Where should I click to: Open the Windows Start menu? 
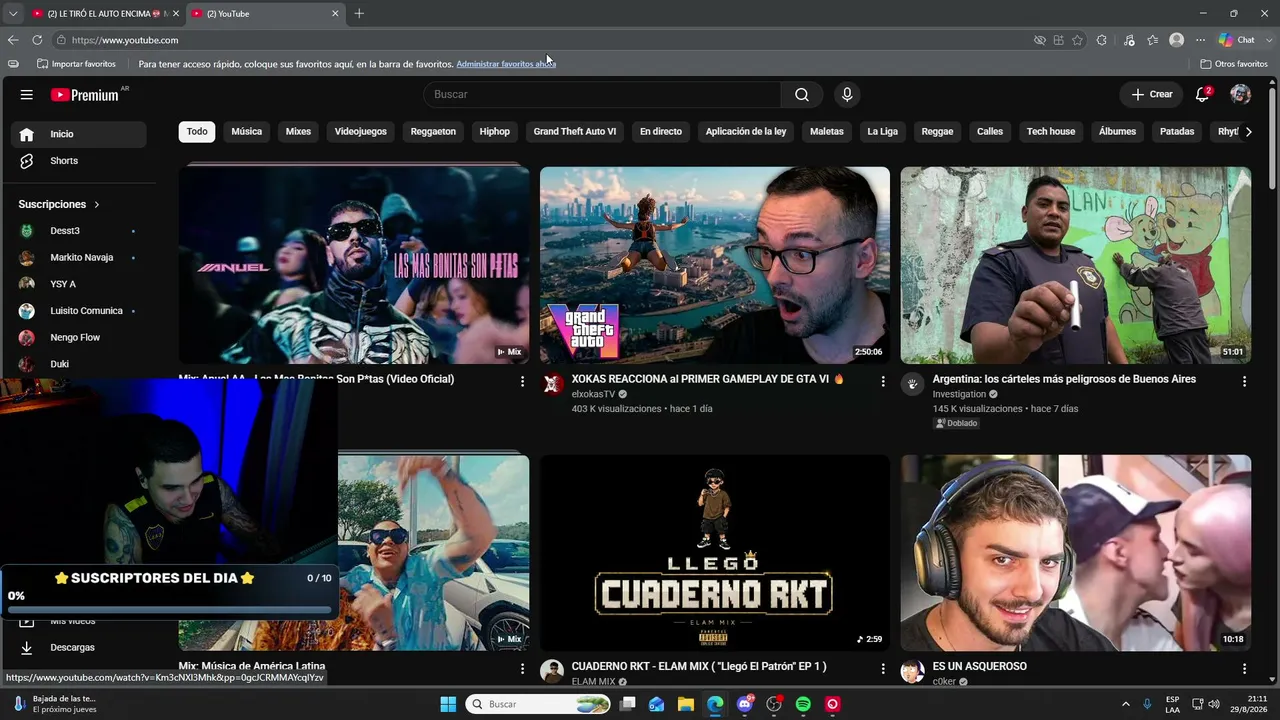tap(448, 704)
